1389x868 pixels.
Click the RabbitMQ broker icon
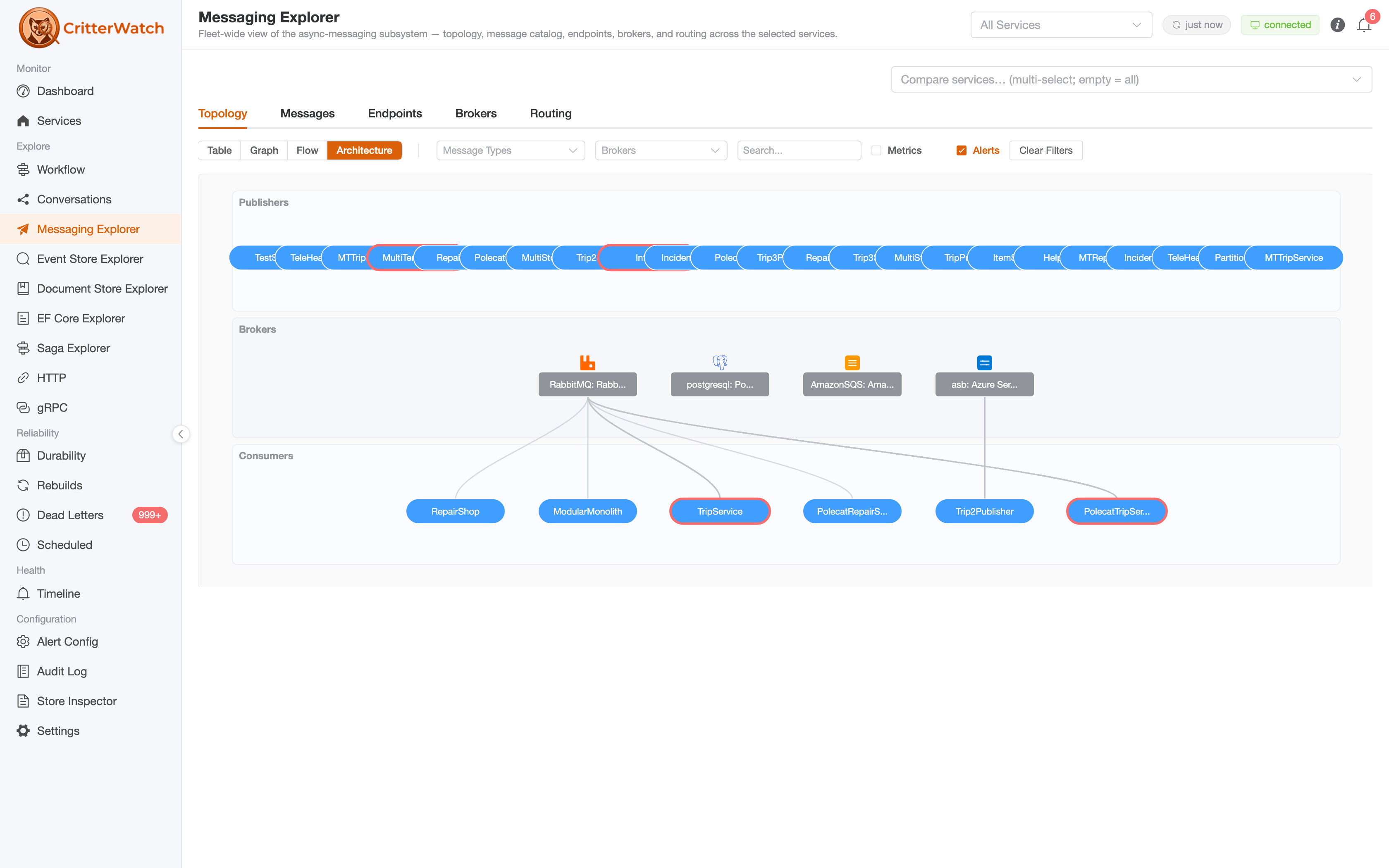click(x=588, y=363)
